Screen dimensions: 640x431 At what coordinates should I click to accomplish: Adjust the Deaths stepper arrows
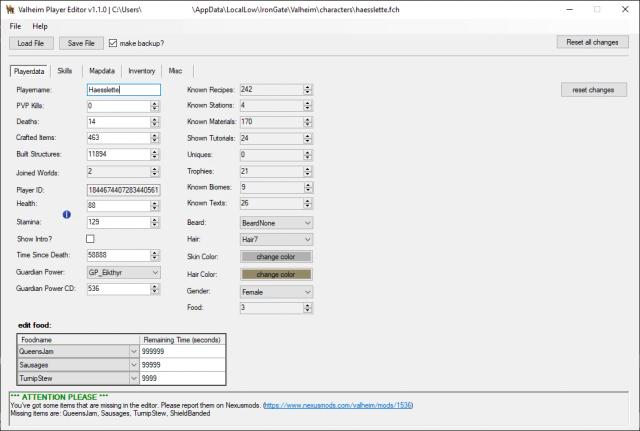pyautogui.click(x=154, y=122)
